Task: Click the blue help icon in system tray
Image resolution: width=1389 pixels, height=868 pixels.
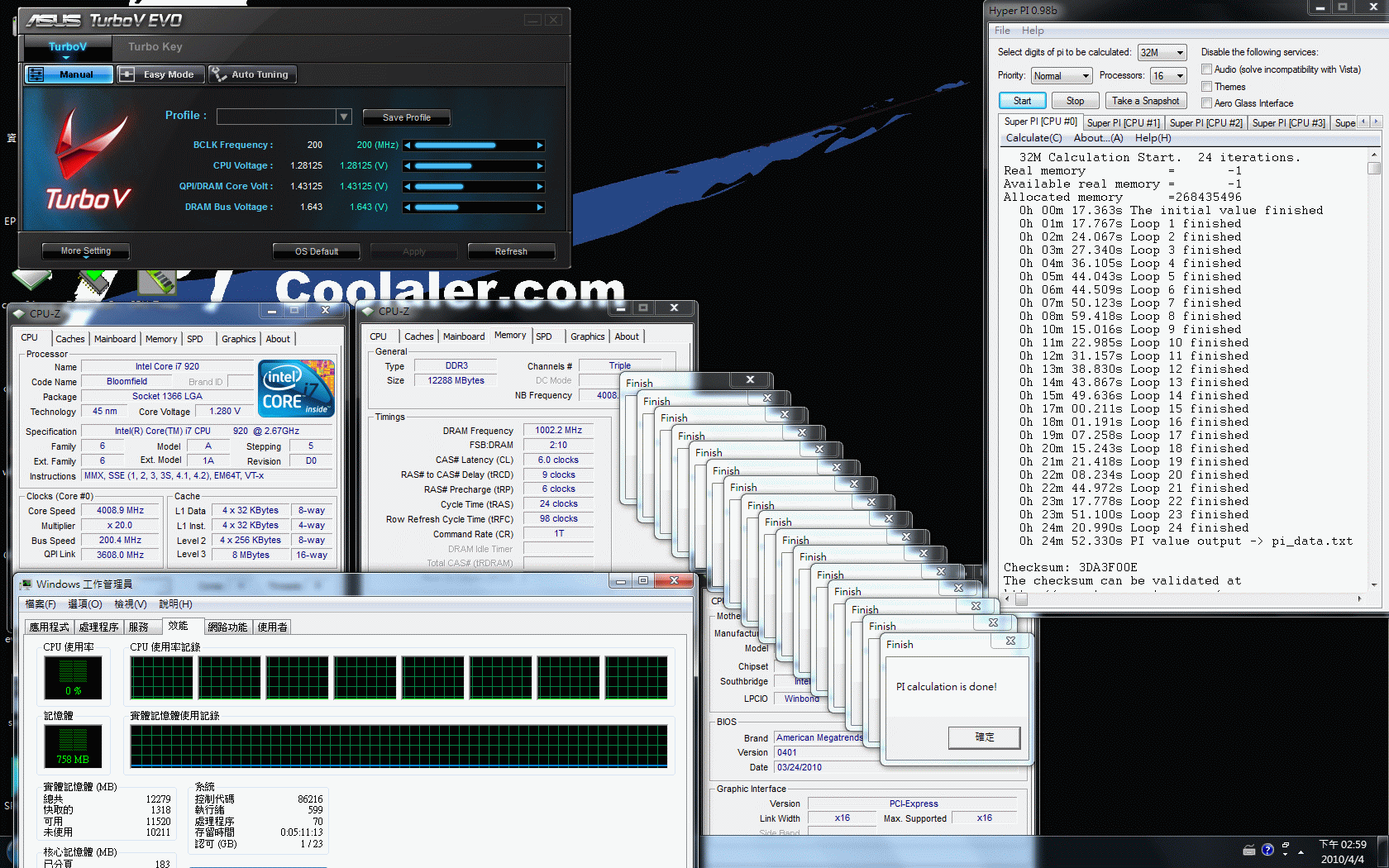Action: (1267, 850)
